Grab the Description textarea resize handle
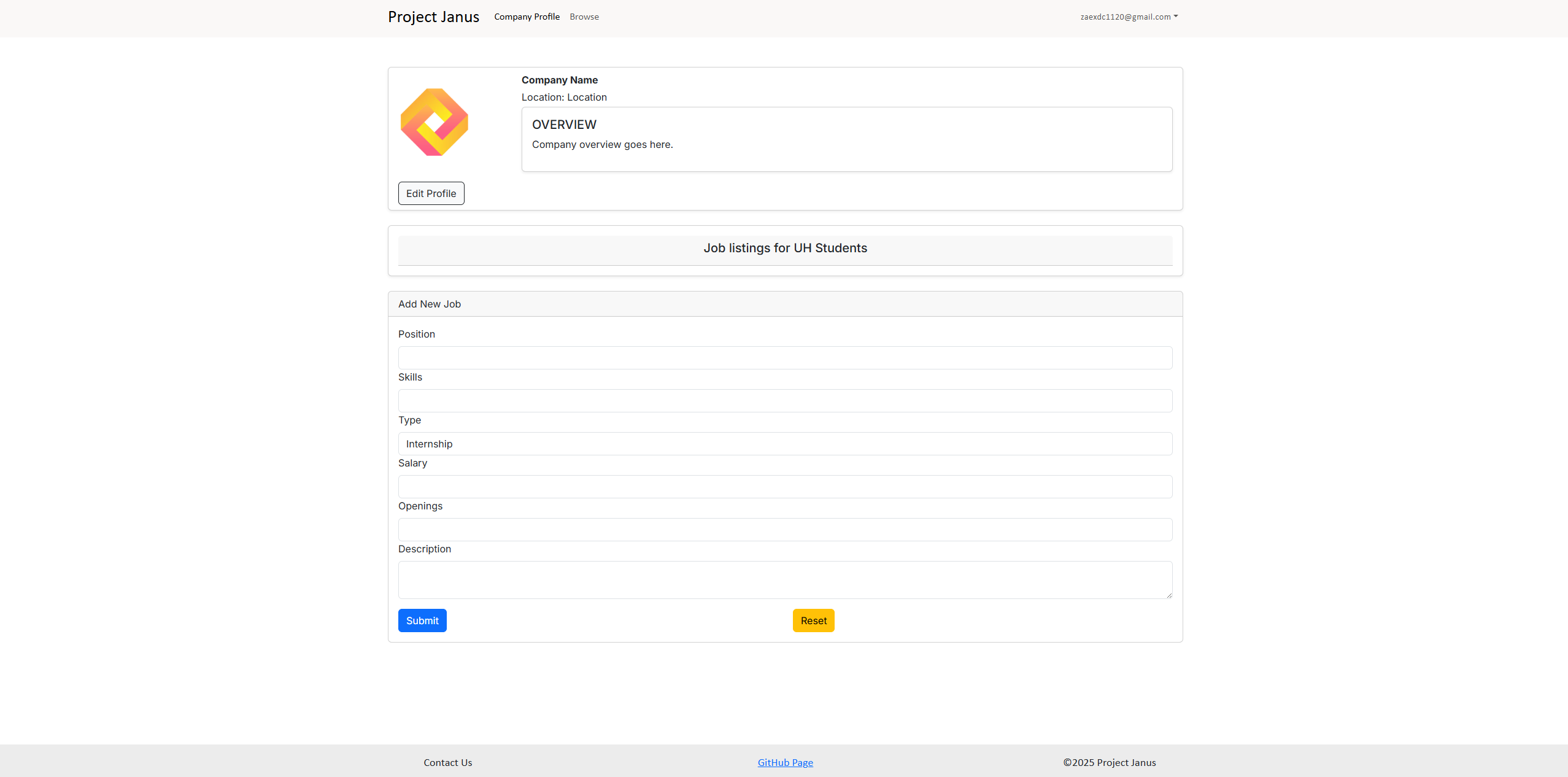1568x777 pixels. [x=1168, y=595]
